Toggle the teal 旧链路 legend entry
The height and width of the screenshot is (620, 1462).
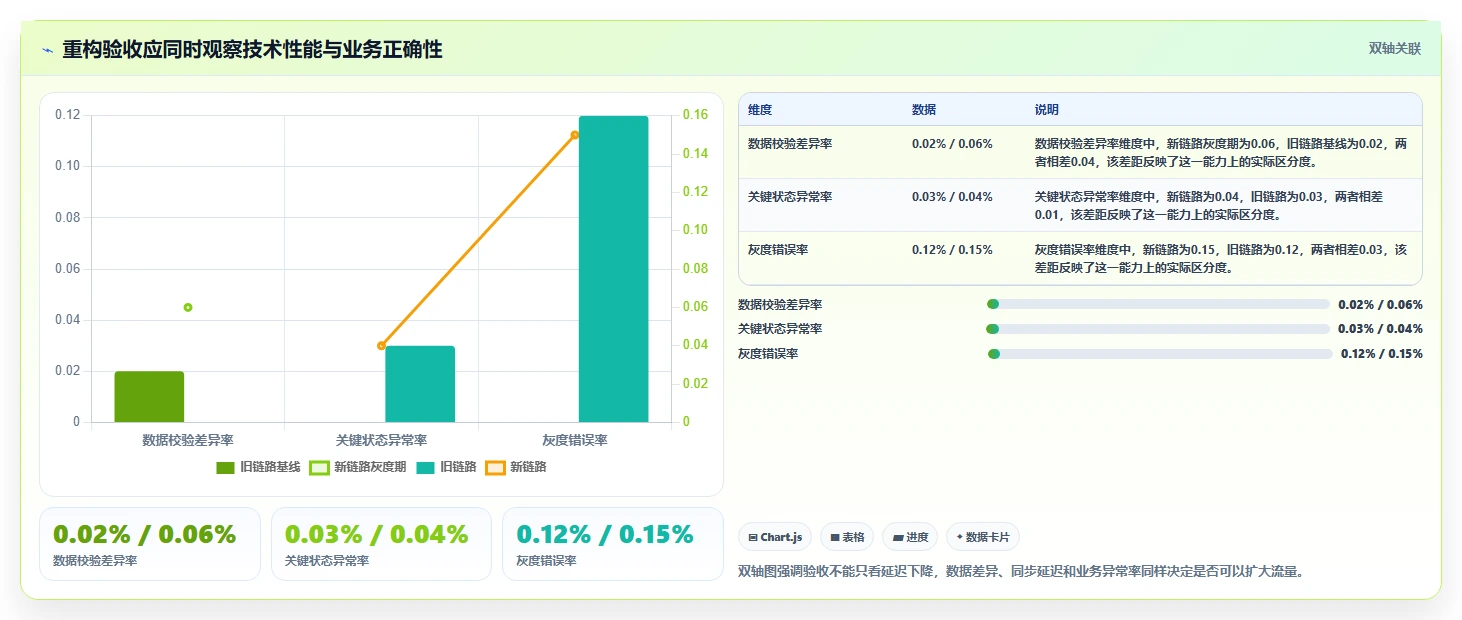coord(446,467)
